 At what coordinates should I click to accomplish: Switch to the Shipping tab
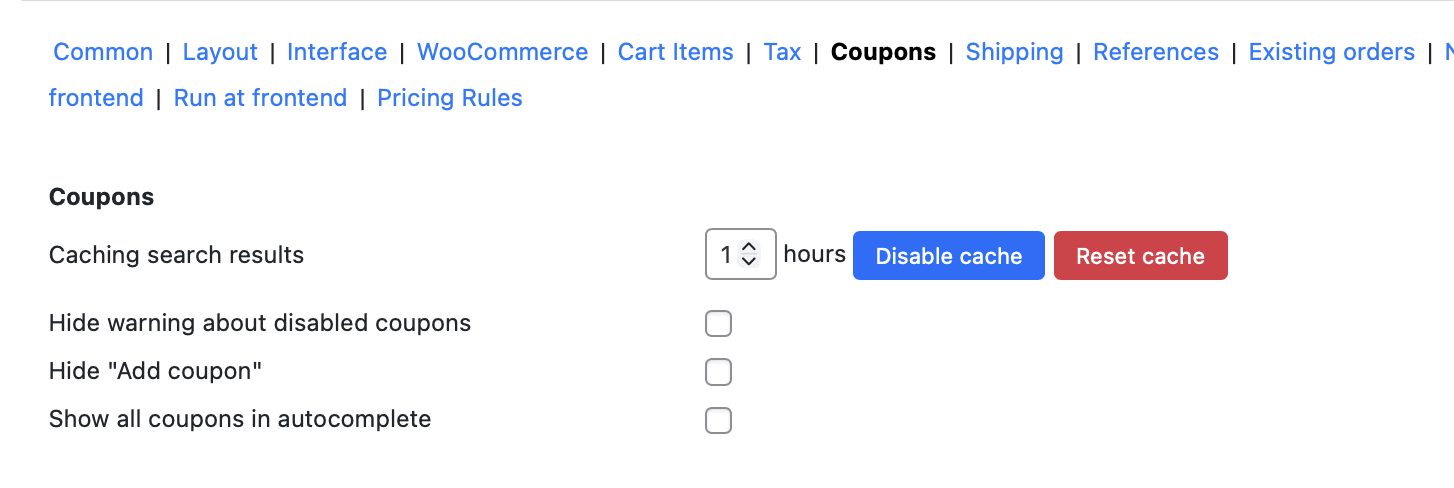click(x=1014, y=52)
